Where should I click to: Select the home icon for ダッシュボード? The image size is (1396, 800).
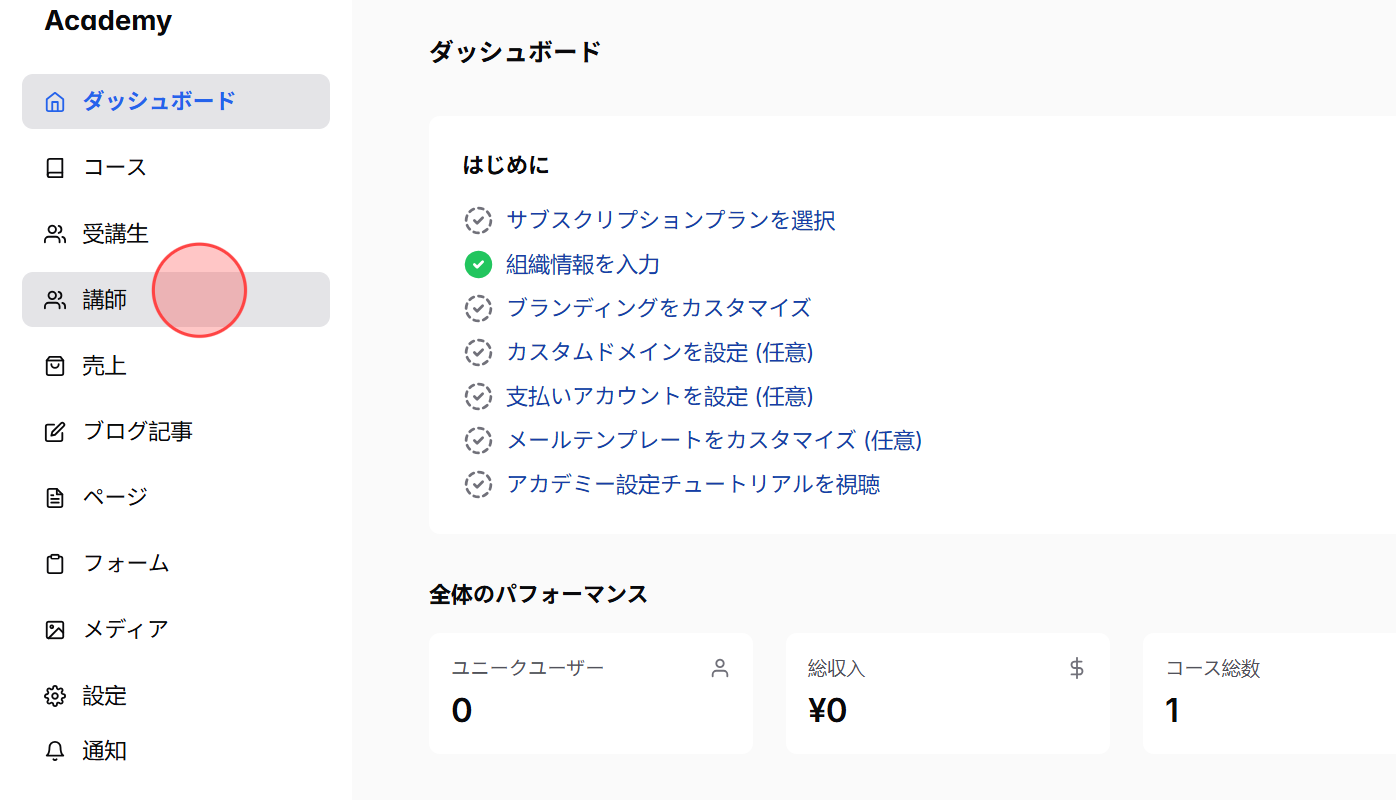pyautogui.click(x=55, y=101)
